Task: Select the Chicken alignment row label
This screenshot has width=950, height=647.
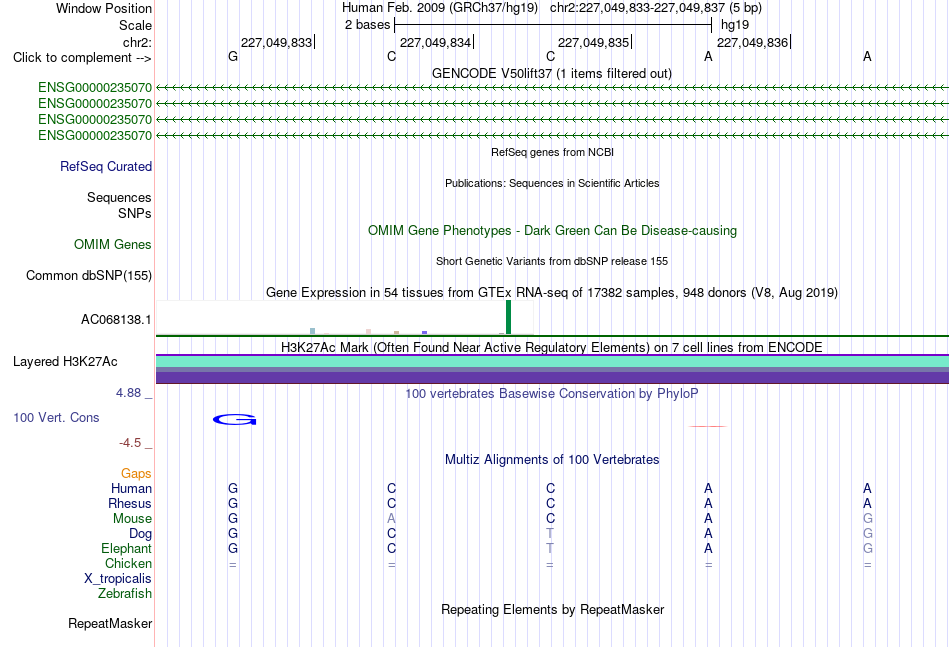Action: pyautogui.click(x=128, y=563)
